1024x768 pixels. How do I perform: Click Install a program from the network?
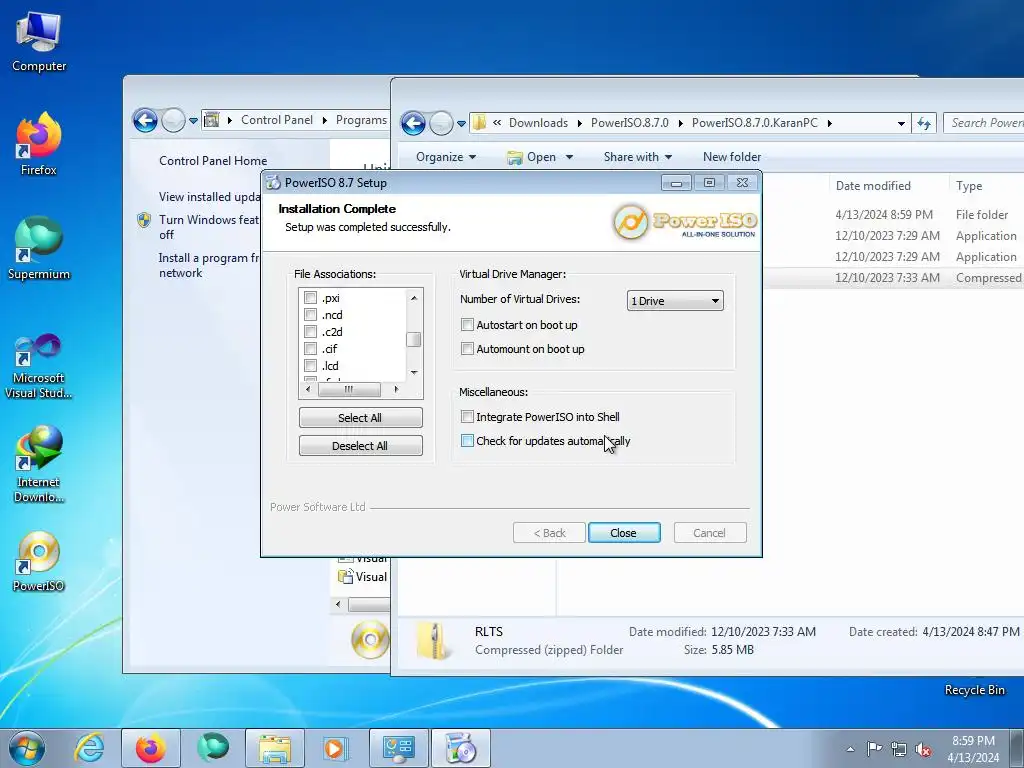tap(208, 265)
